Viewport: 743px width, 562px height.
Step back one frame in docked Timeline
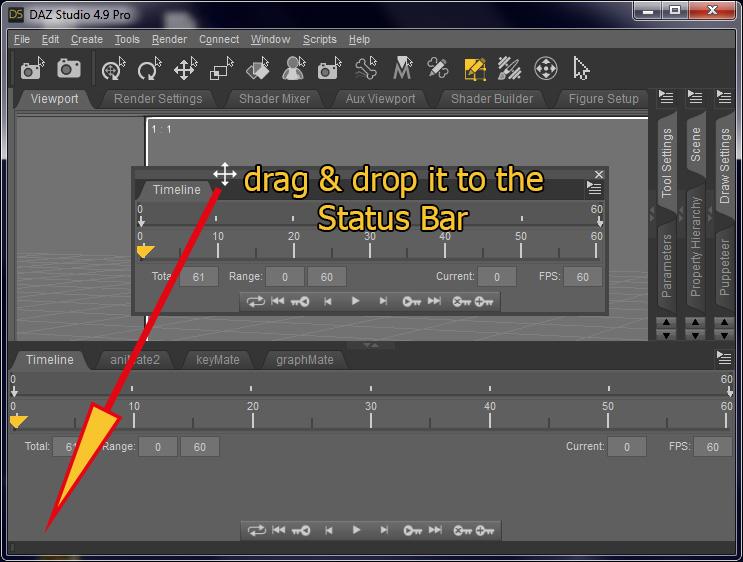pyautogui.click(x=328, y=530)
